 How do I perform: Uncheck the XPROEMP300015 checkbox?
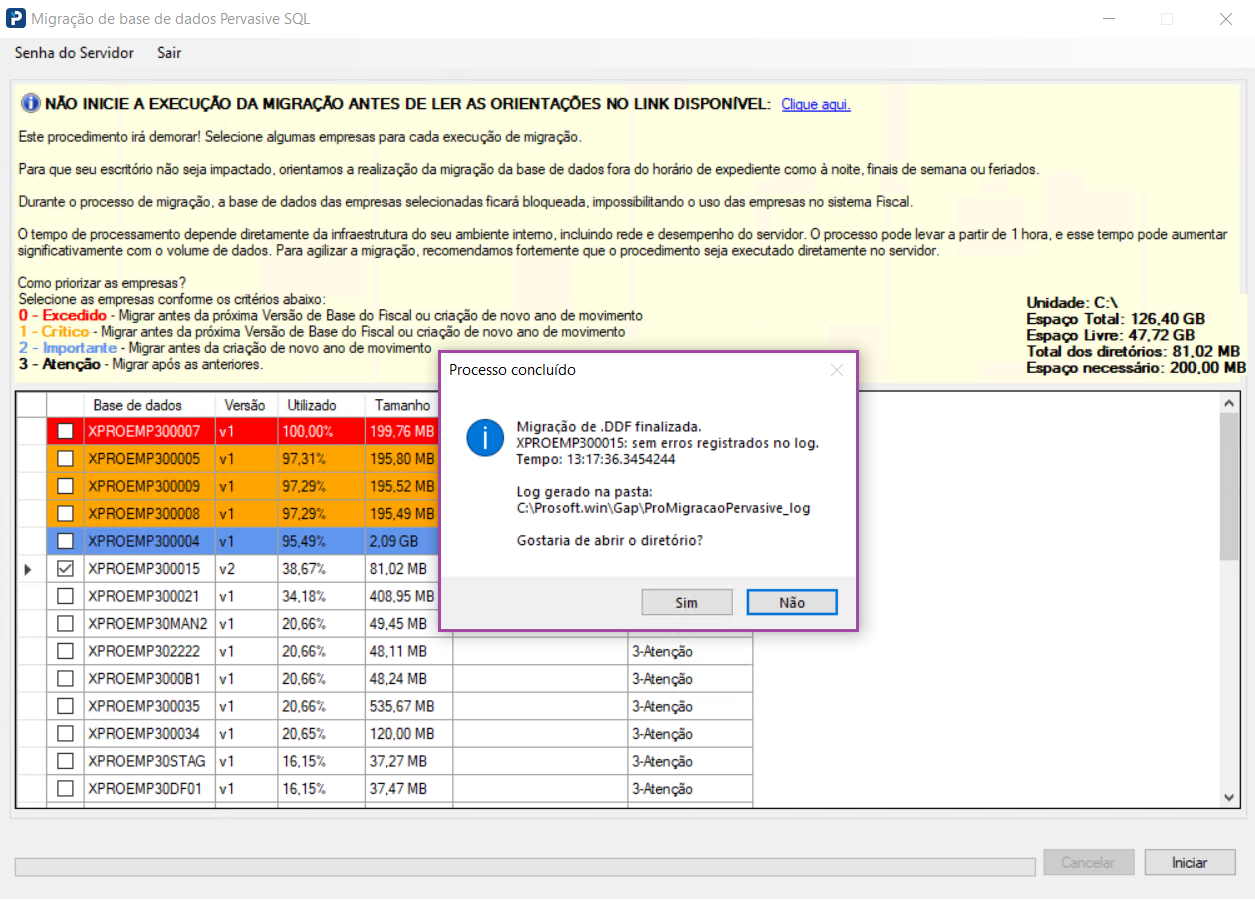coord(65,569)
